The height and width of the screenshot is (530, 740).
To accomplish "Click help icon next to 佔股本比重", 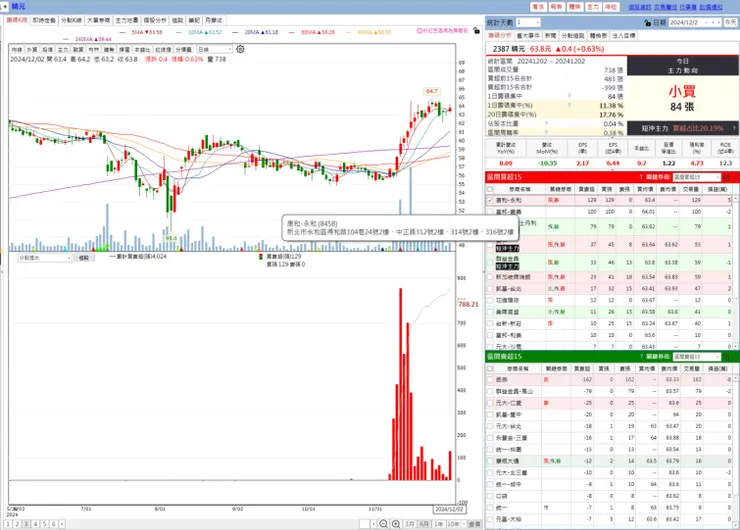I will coord(547,124).
